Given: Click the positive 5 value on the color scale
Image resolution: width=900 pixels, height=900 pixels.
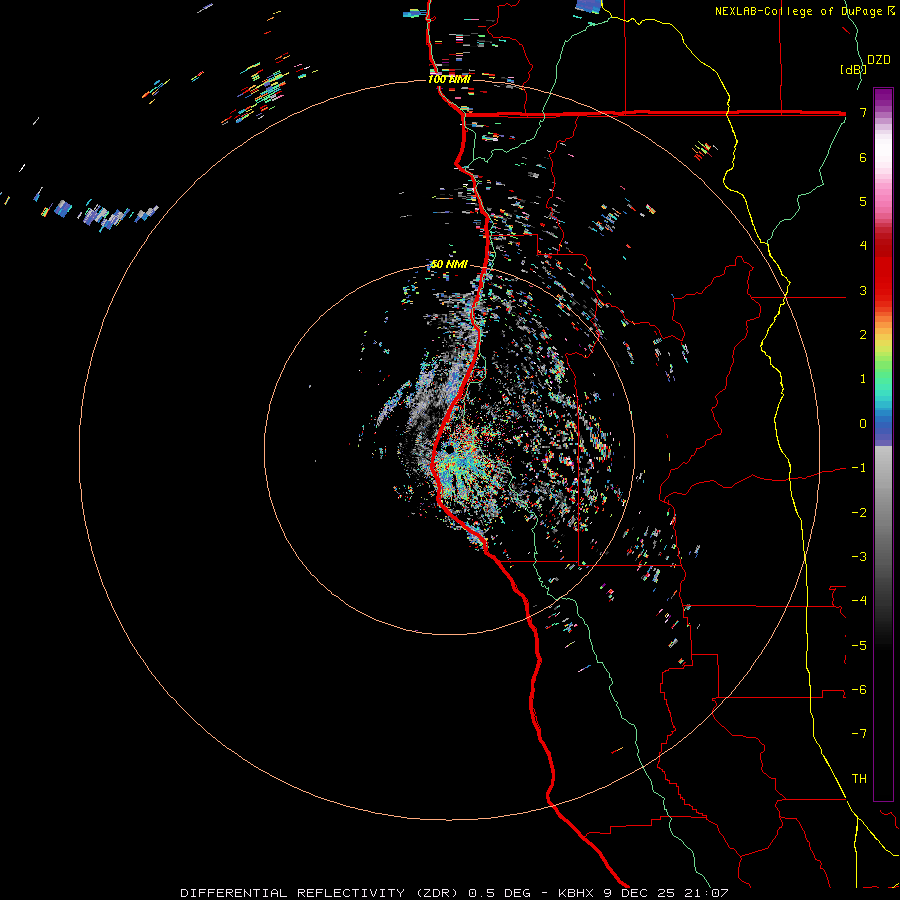Looking at the screenshot, I should pos(863,201).
